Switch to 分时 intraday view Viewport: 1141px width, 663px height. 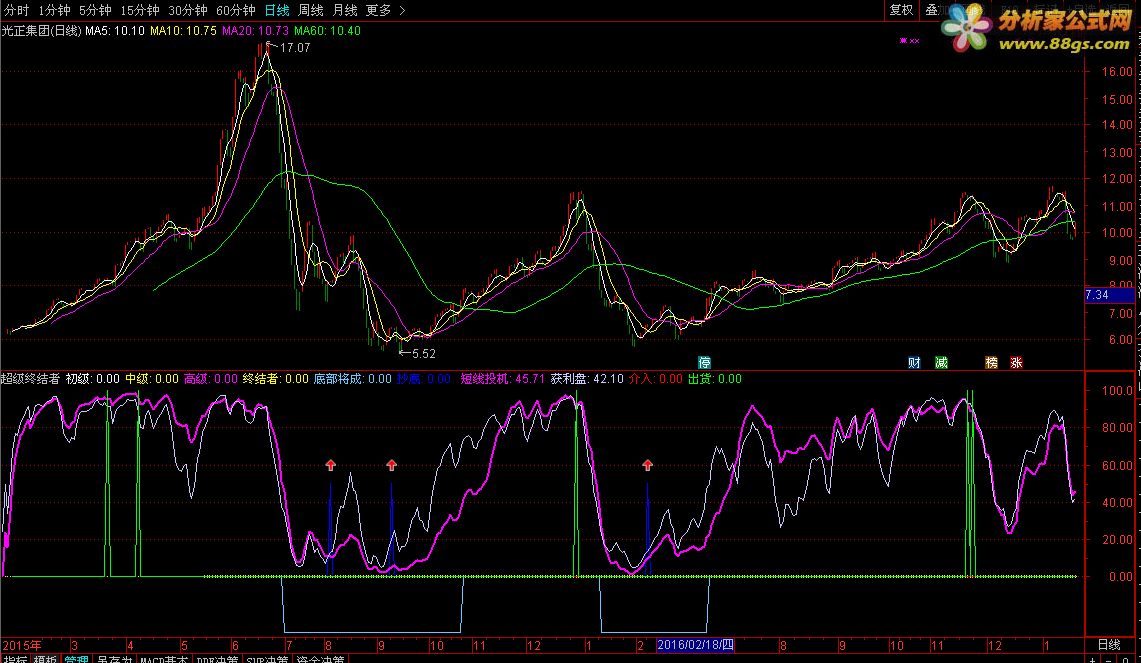17,10
